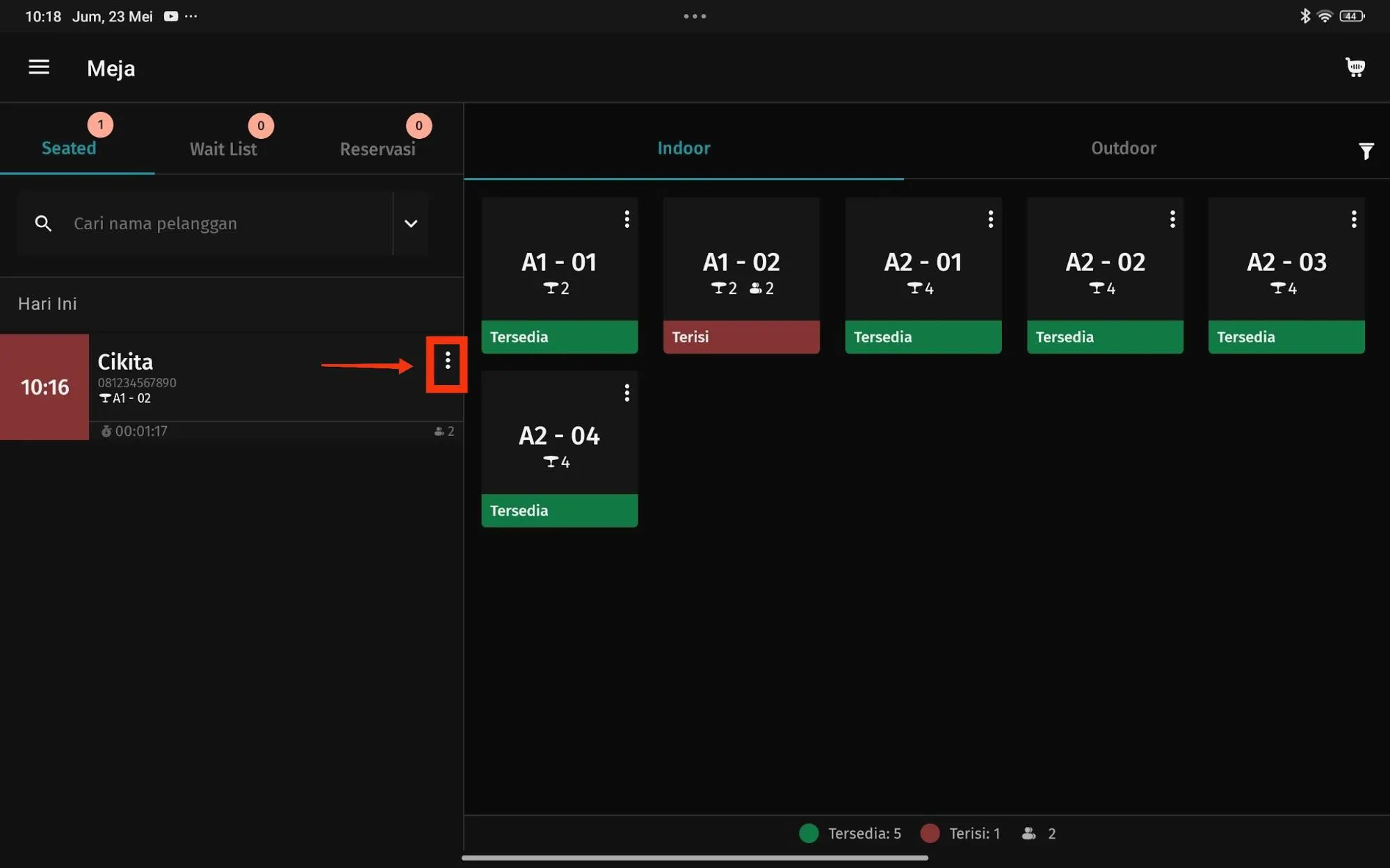The width and height of the screenshot is (1390, 868).
Task: Open options menu for table A2 - 04
Action: 627,393
